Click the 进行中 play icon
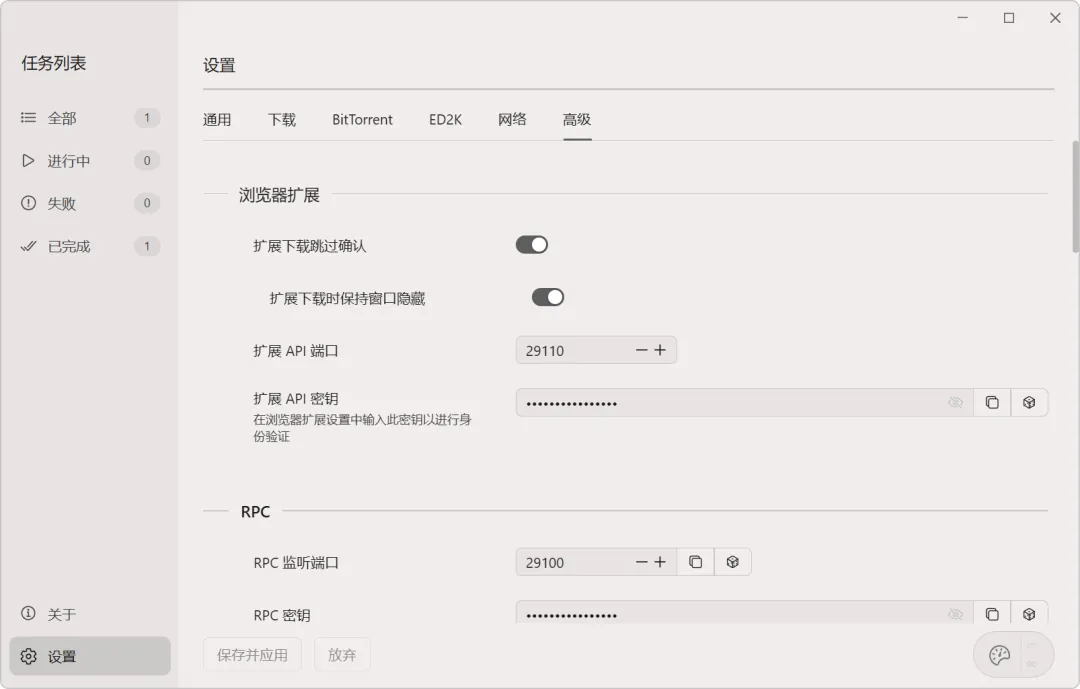Viewport: 1080px width, 689px height. click(x=28, y=161)
